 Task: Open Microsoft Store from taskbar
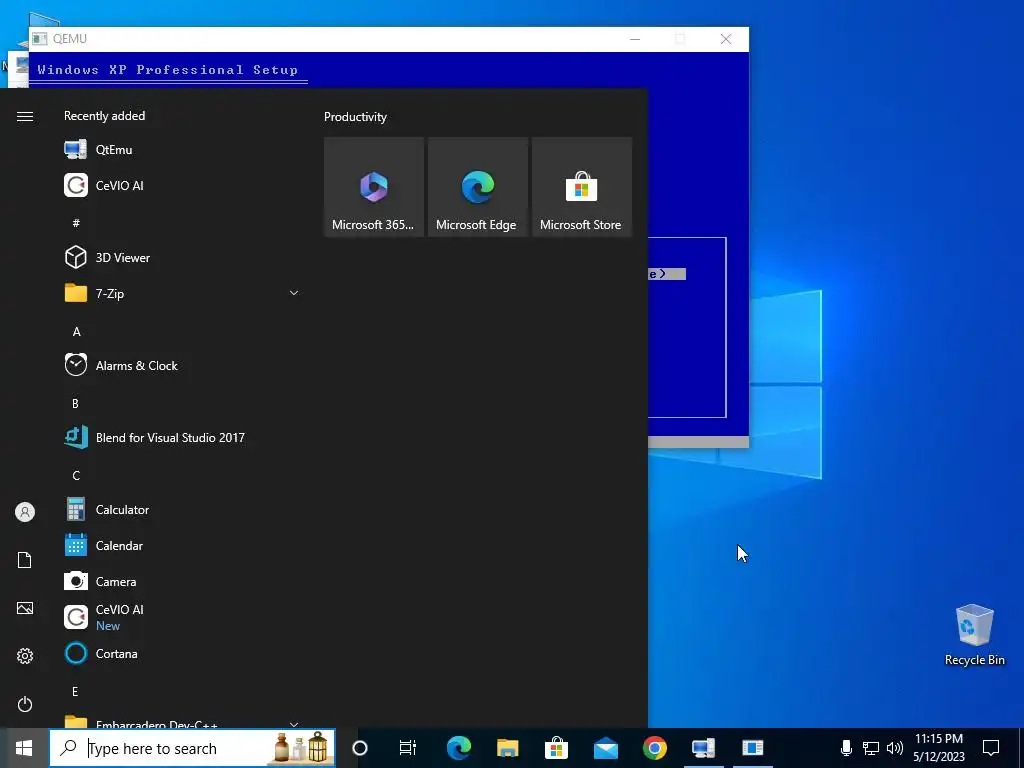(556, 748)
